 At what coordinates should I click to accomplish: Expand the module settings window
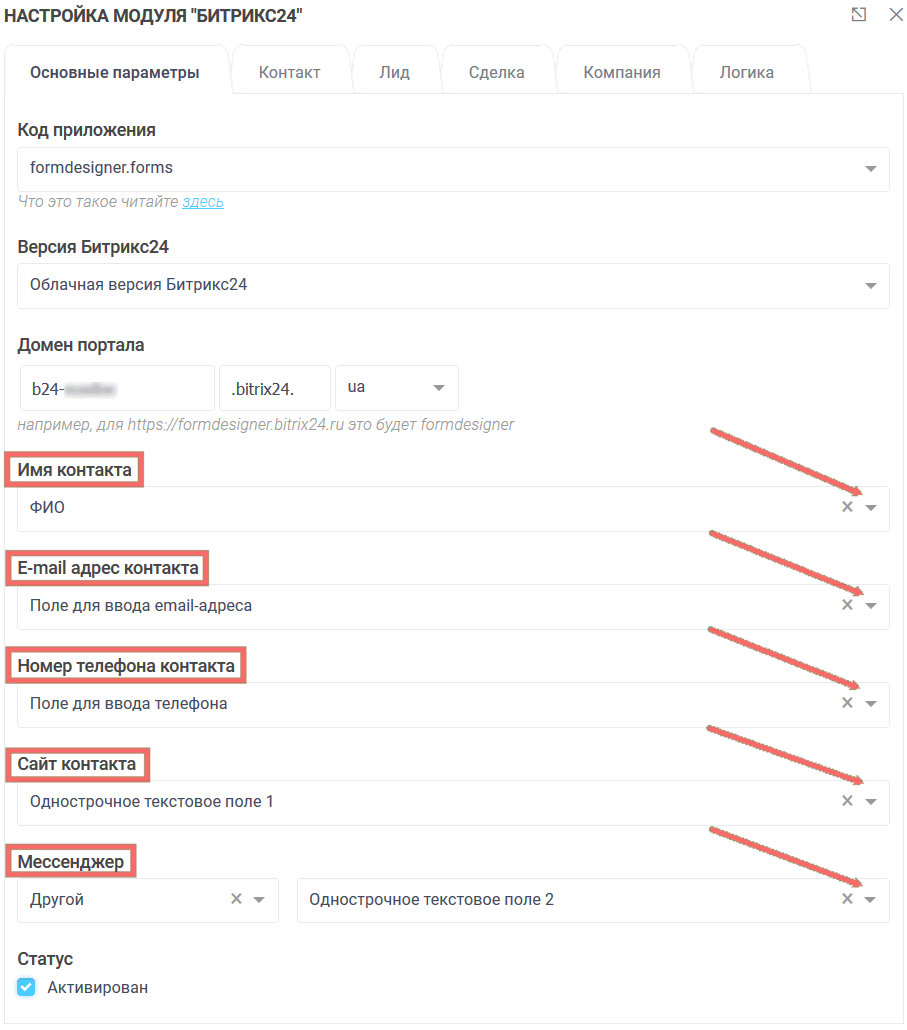[859, 15]
